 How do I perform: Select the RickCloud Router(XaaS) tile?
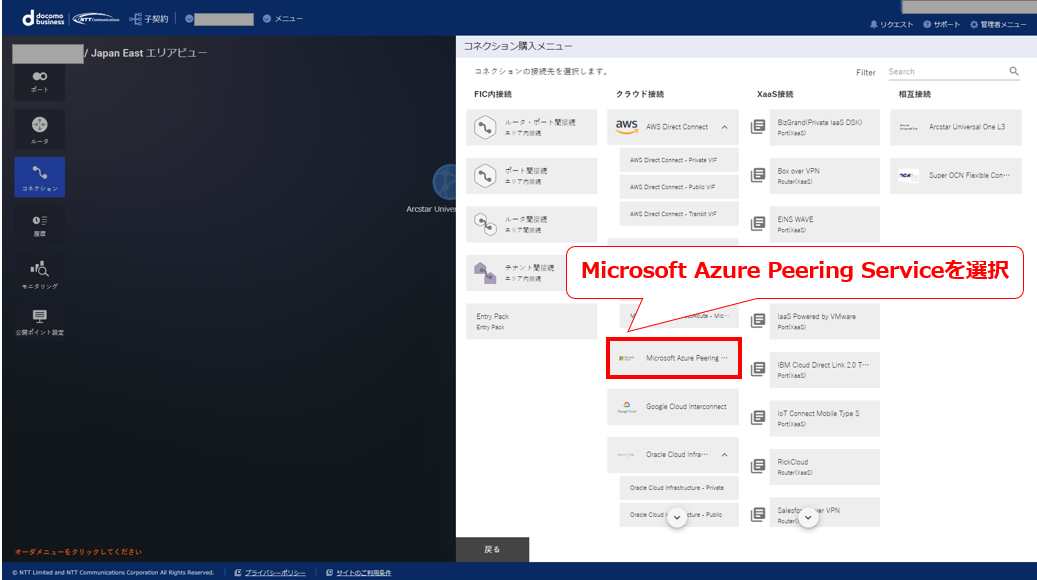[825, 467]
